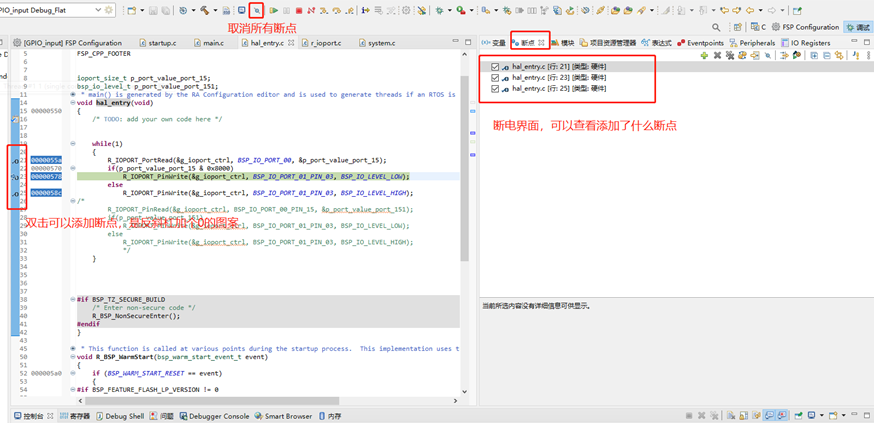Click the bug Debug launch icon
874x423 pixels.
click(x=439, y=10)
